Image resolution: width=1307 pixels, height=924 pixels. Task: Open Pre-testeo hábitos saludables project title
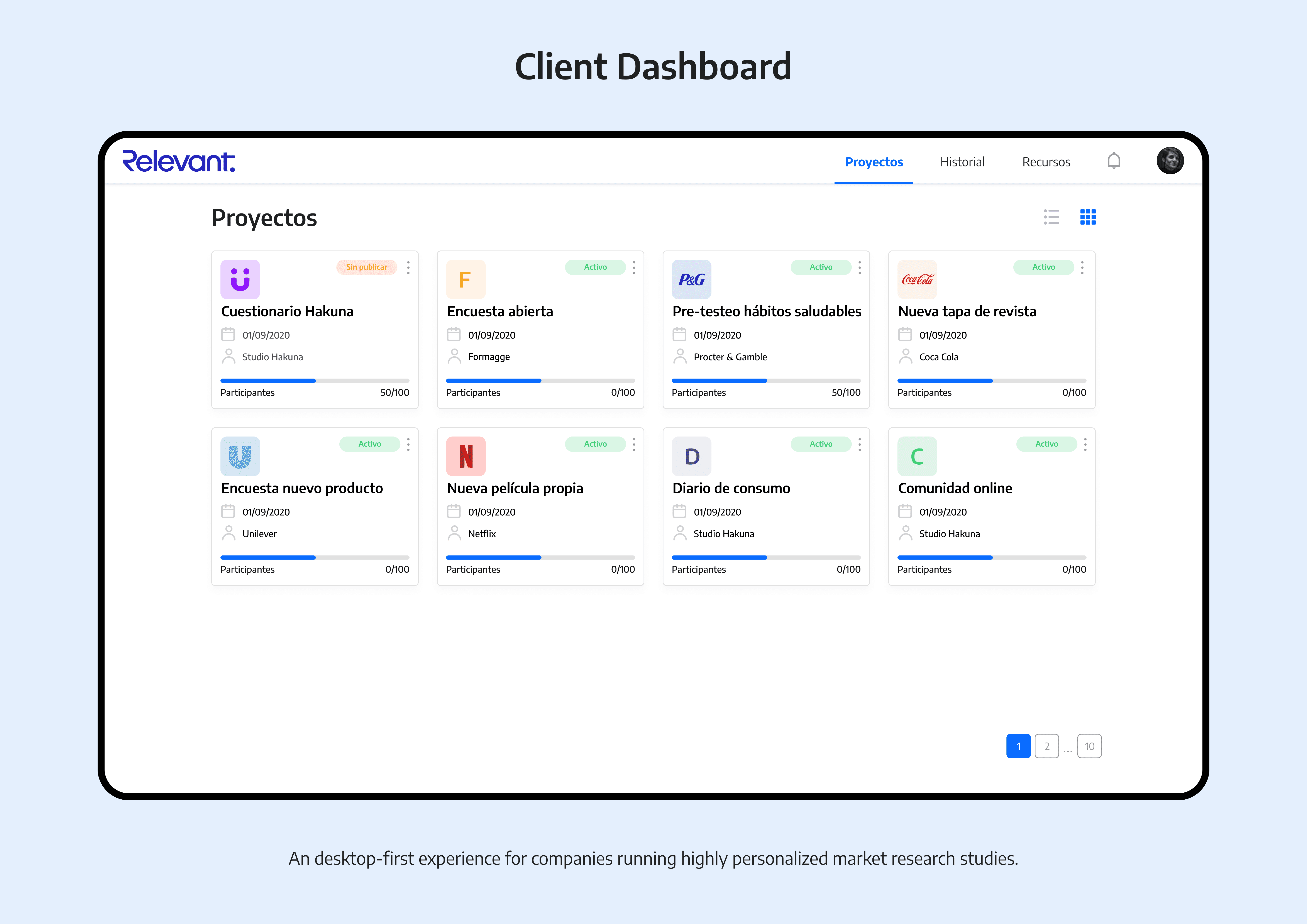click(767, 311)
